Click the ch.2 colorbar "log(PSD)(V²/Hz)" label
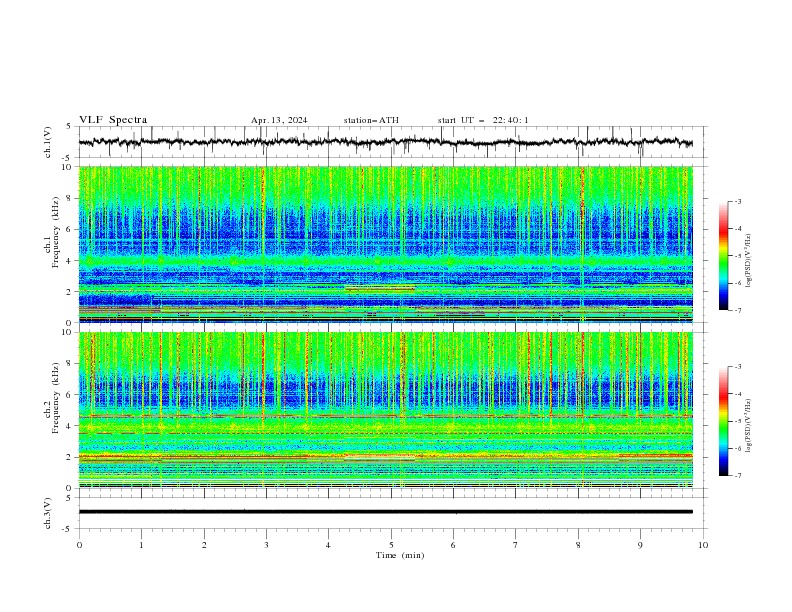Viewport: 792px width, 612px height. click(748, 425)
